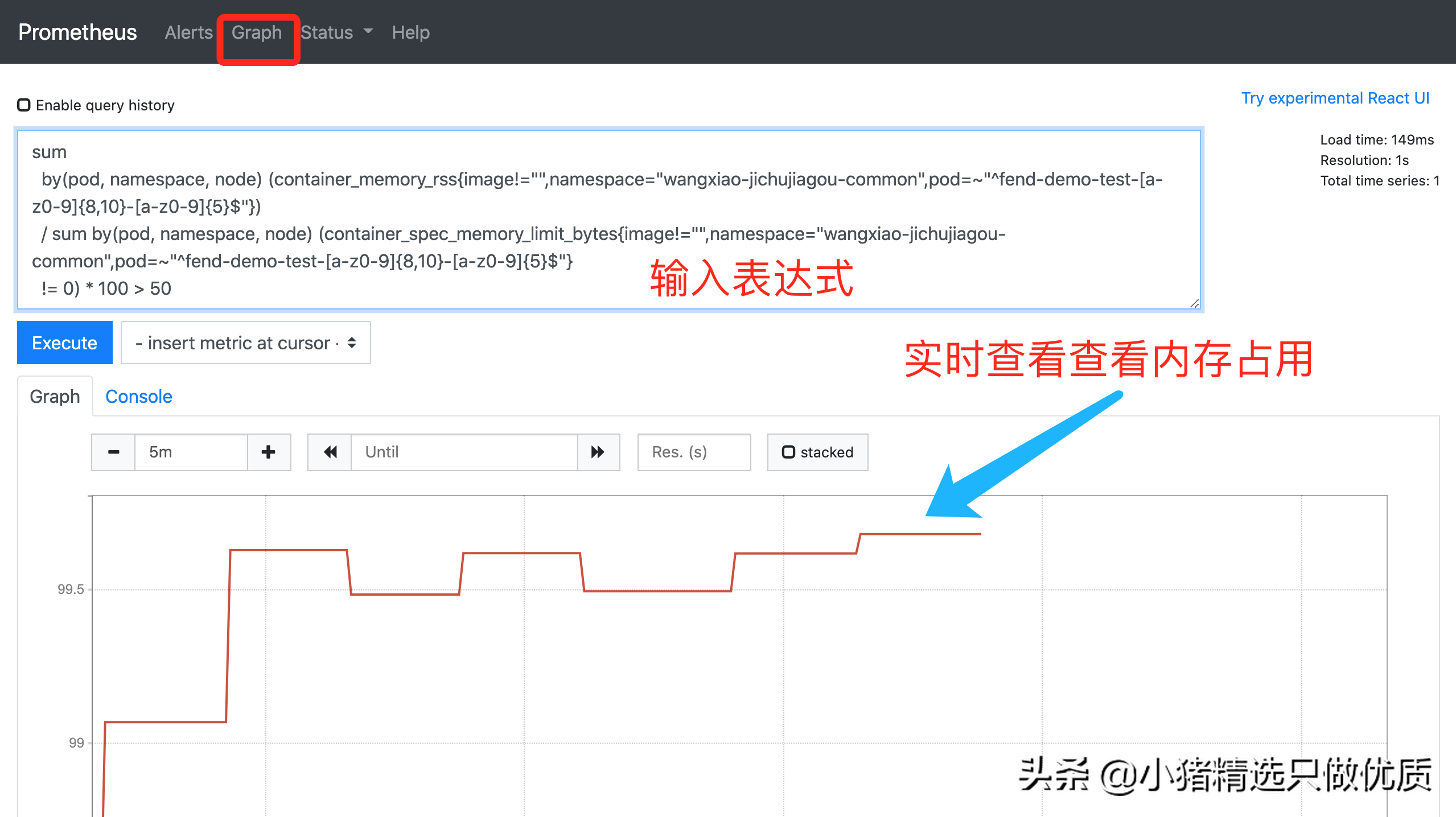Expand the Status dropdown menu
Viewport: 1456px width, 817px height.
336,32
